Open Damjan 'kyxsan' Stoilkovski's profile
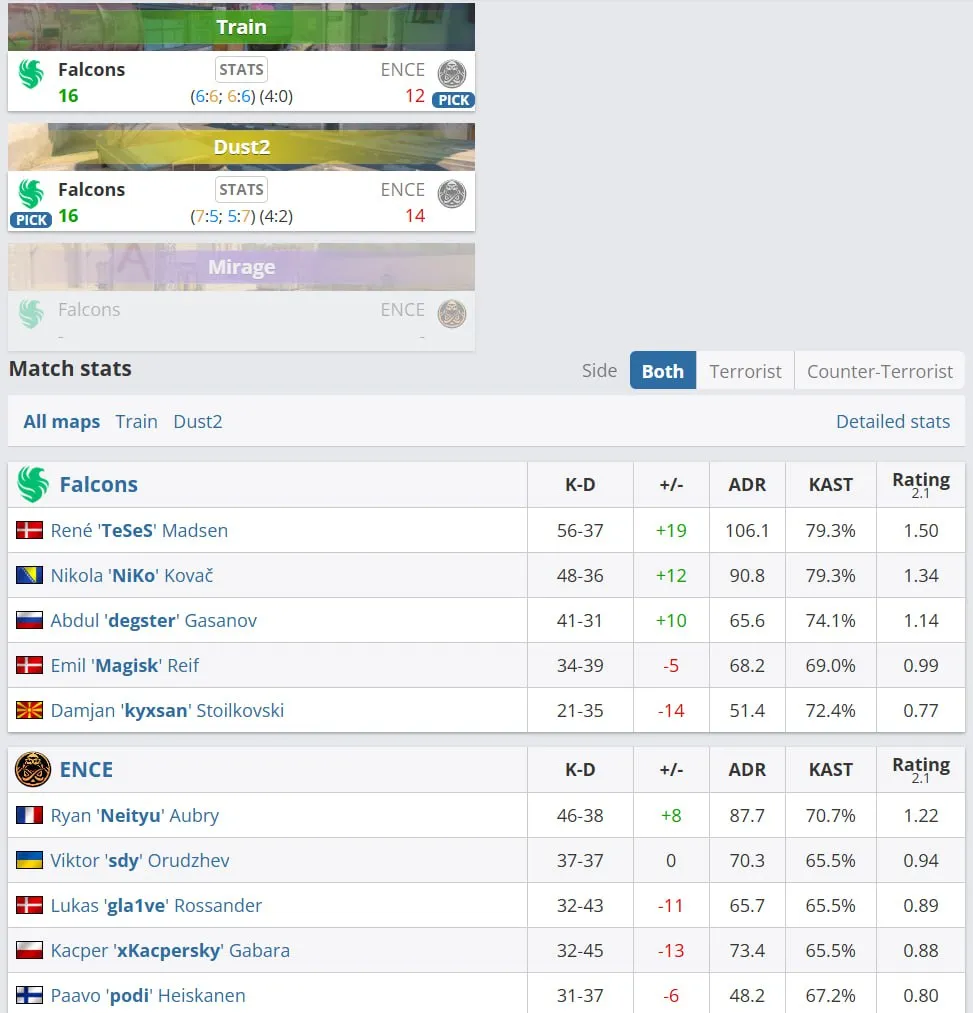Screen dimensions: 973x1013 (x=167, y=710)
